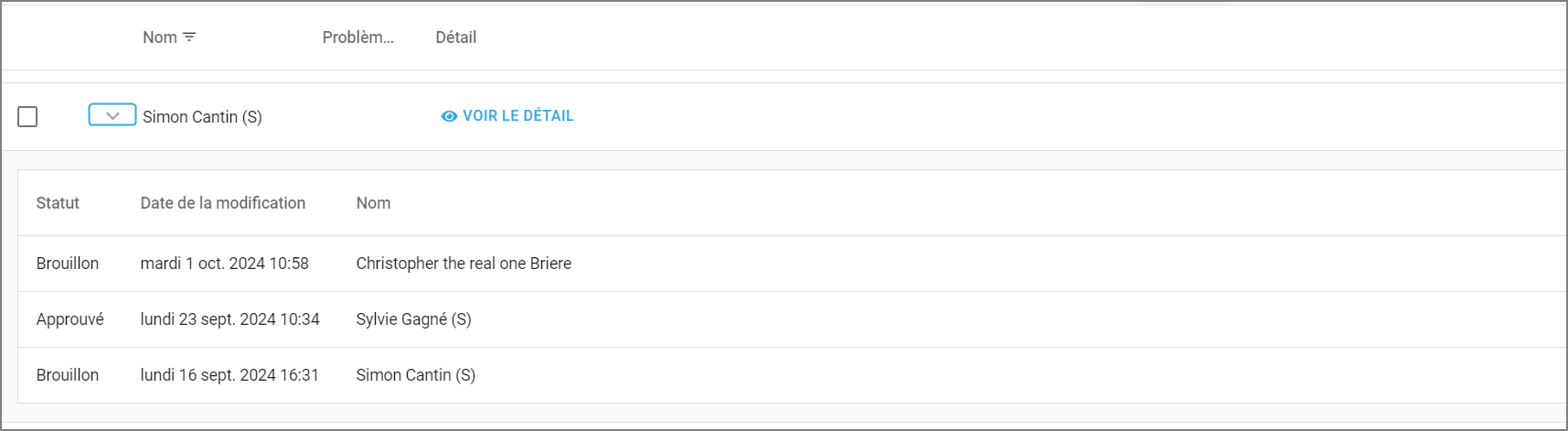Click the Approuvé status cell
This screenshot has width=1568, height=431.
(x=70, y=319)
